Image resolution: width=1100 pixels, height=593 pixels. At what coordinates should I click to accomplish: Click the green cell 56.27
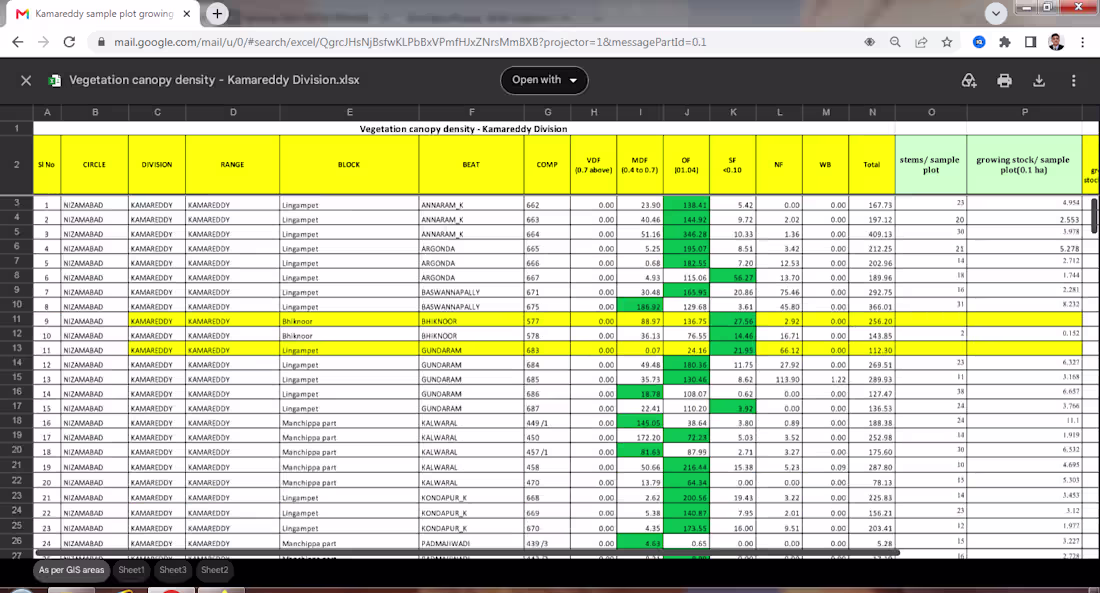732,277
